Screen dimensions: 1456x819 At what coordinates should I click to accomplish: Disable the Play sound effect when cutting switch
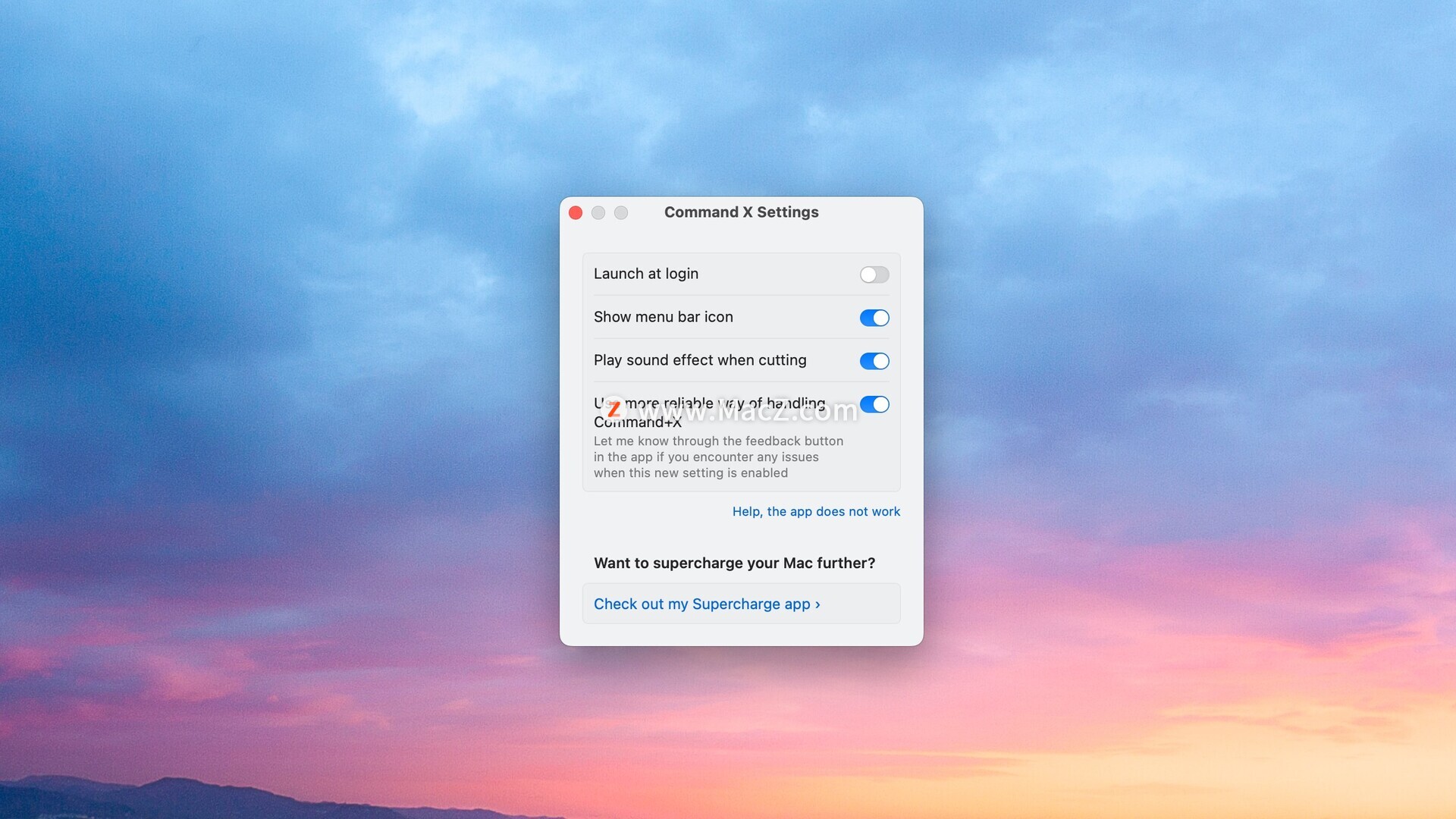pos(874,361)
